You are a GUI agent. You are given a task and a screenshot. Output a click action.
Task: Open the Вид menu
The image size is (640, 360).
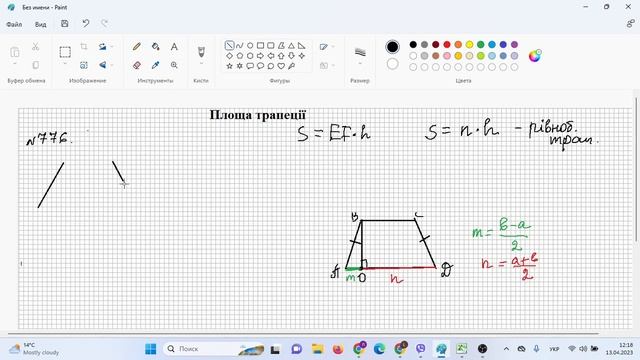coord(40,24)
